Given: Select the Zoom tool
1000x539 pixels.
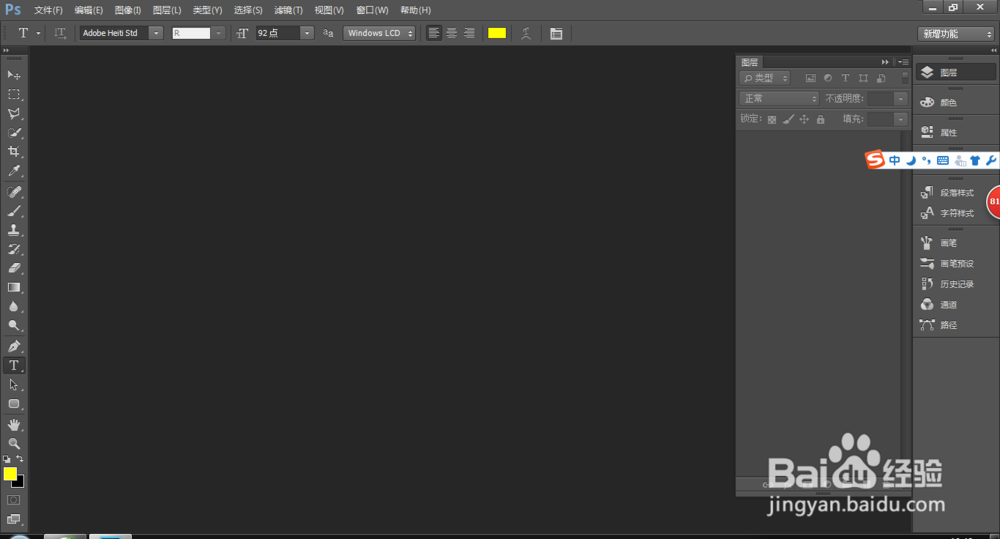Looking at the screenshot, I should pyautogui.click(x=13, y=444).
